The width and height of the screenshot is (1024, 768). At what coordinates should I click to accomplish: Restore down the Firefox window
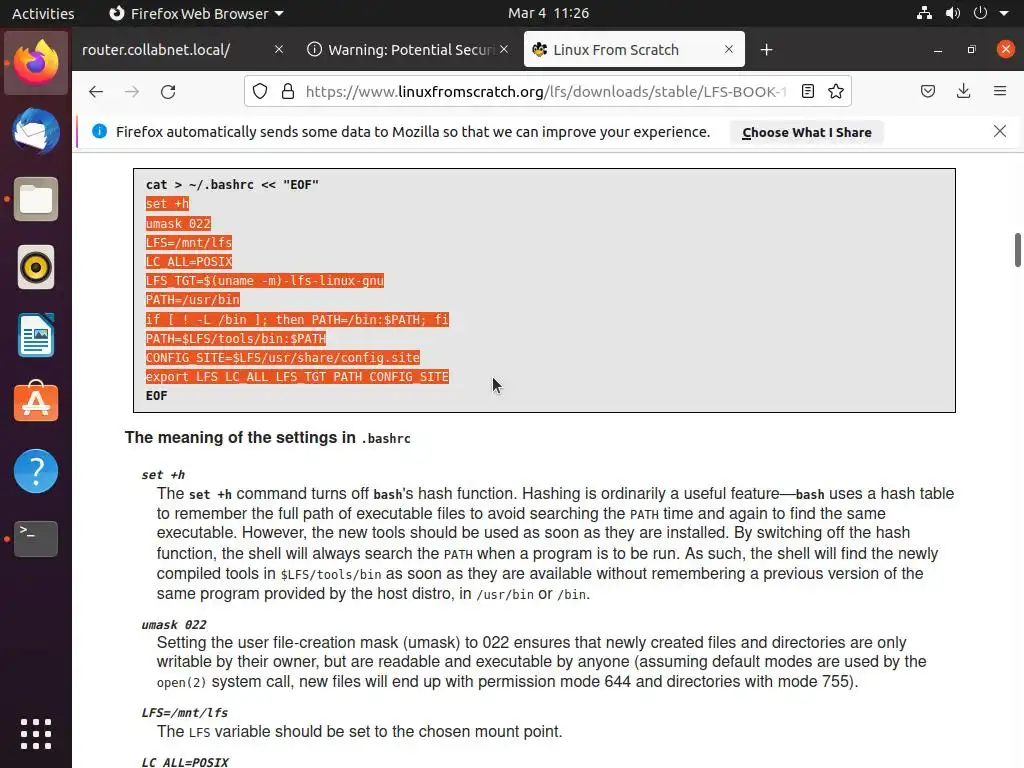click(x=972, y=50)
